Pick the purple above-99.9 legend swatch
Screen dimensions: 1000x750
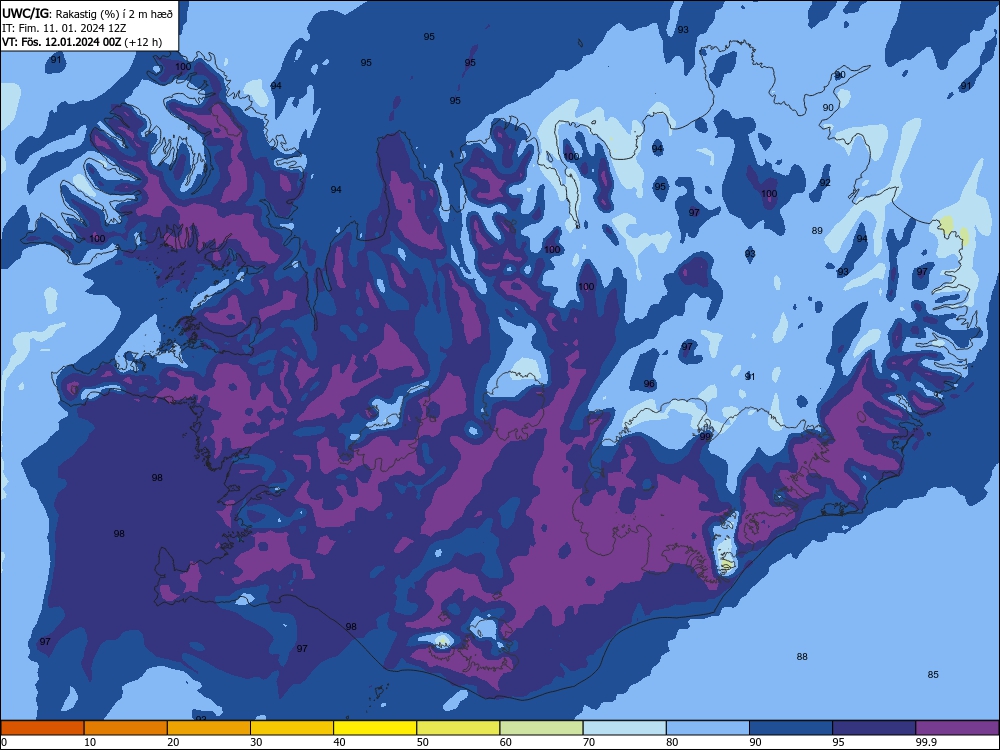pyautogui.click(x=957, y=728)
